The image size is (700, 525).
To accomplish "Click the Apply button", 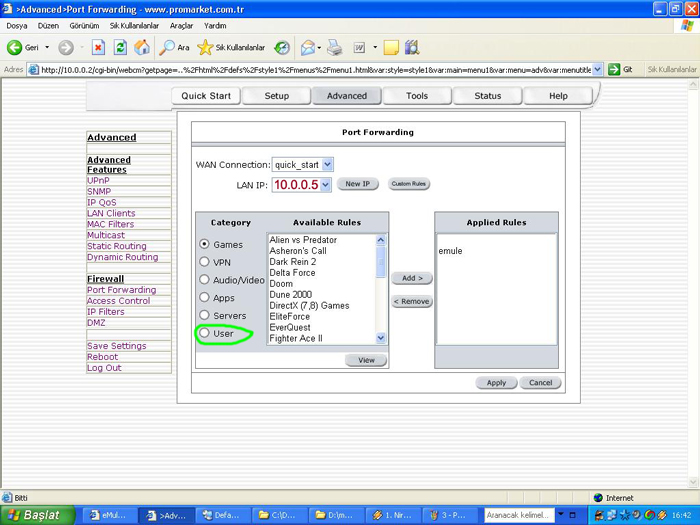I will [496, 383].
